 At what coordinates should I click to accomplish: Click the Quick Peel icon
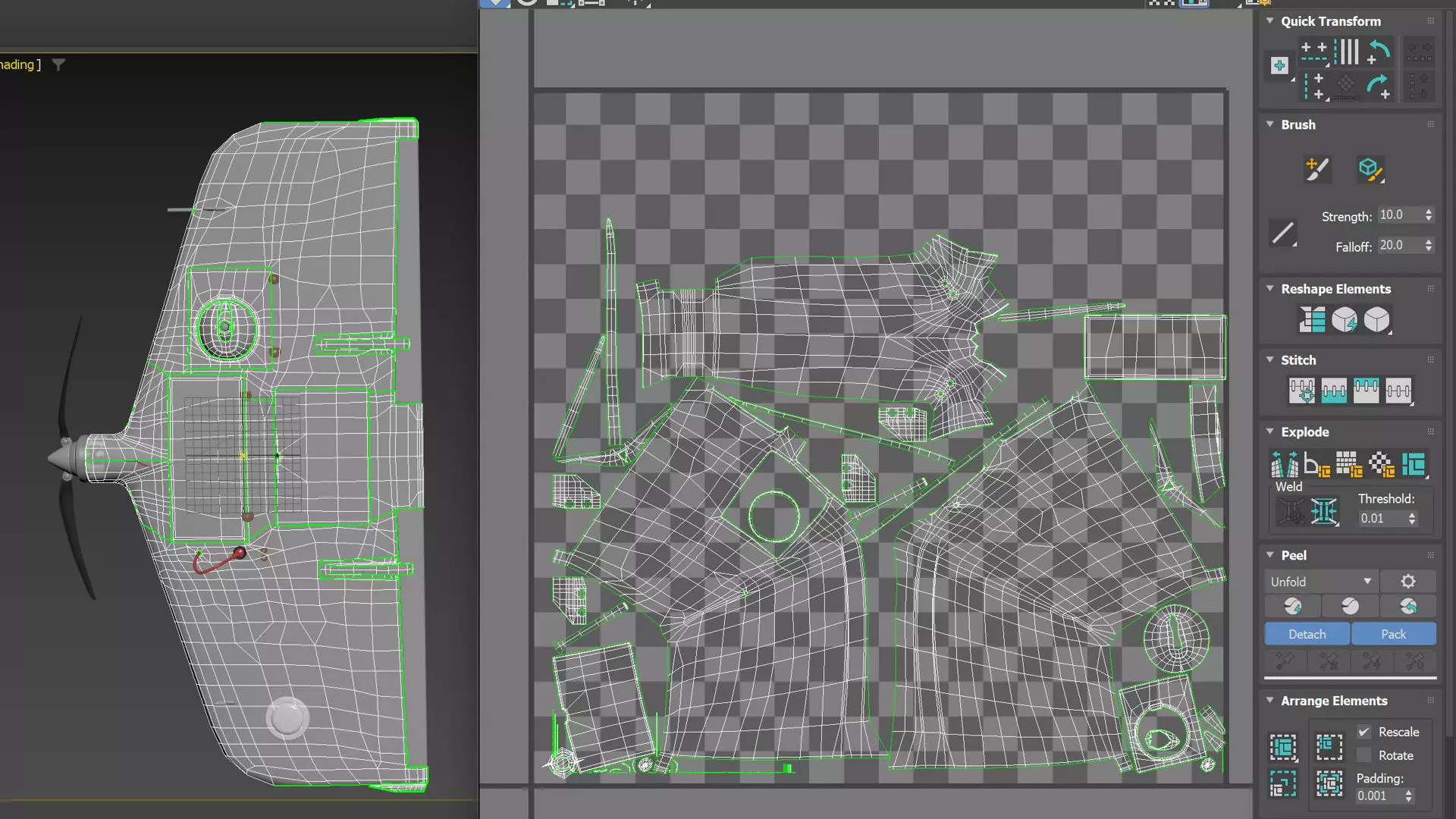tap(1292, 607)
